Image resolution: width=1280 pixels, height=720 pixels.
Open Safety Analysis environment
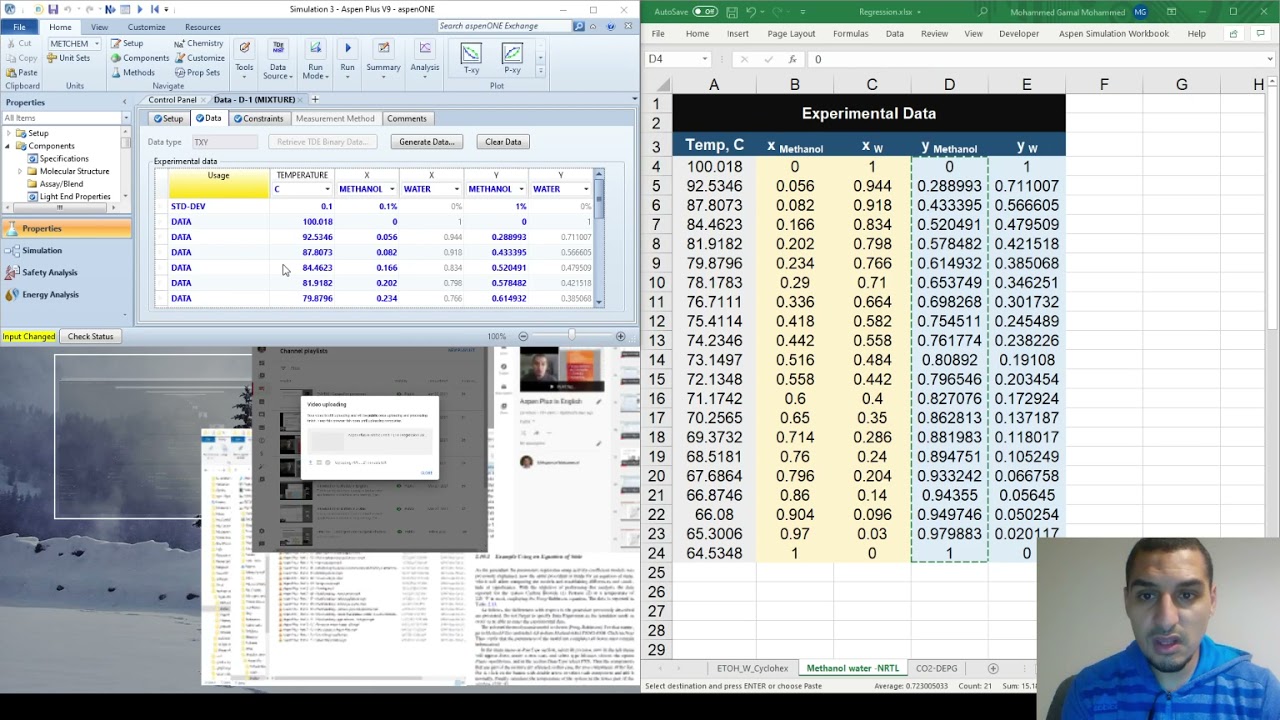[66, 273]
